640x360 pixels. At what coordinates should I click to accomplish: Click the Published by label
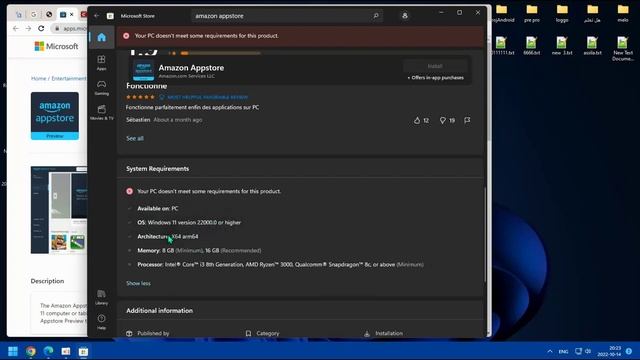pos(153,333)
